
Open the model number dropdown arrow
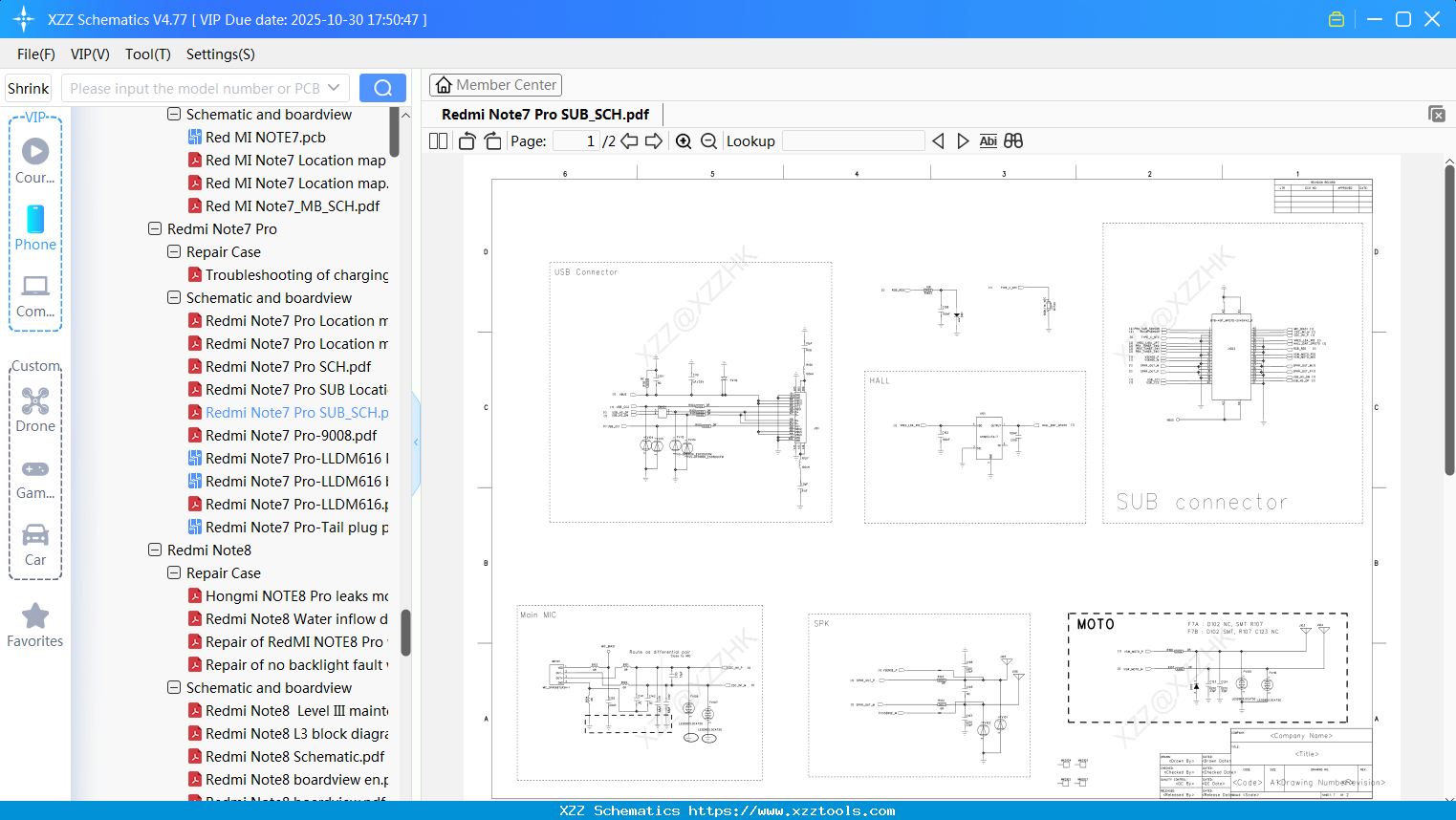[x=334, y=88]
